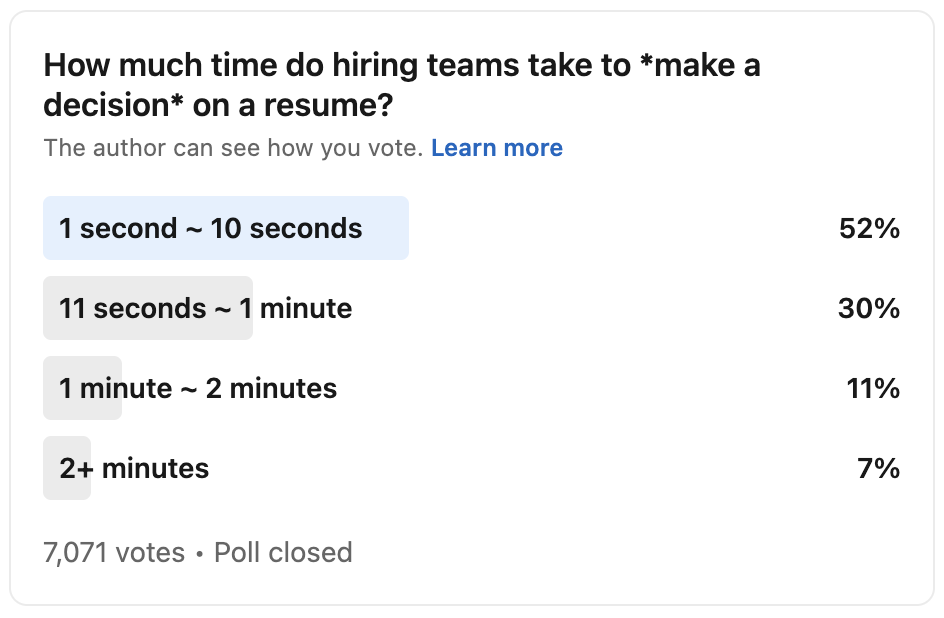Click the 52% result percentage
The height and width of the screenshot is (618, 944).
(x=869, y=229)
